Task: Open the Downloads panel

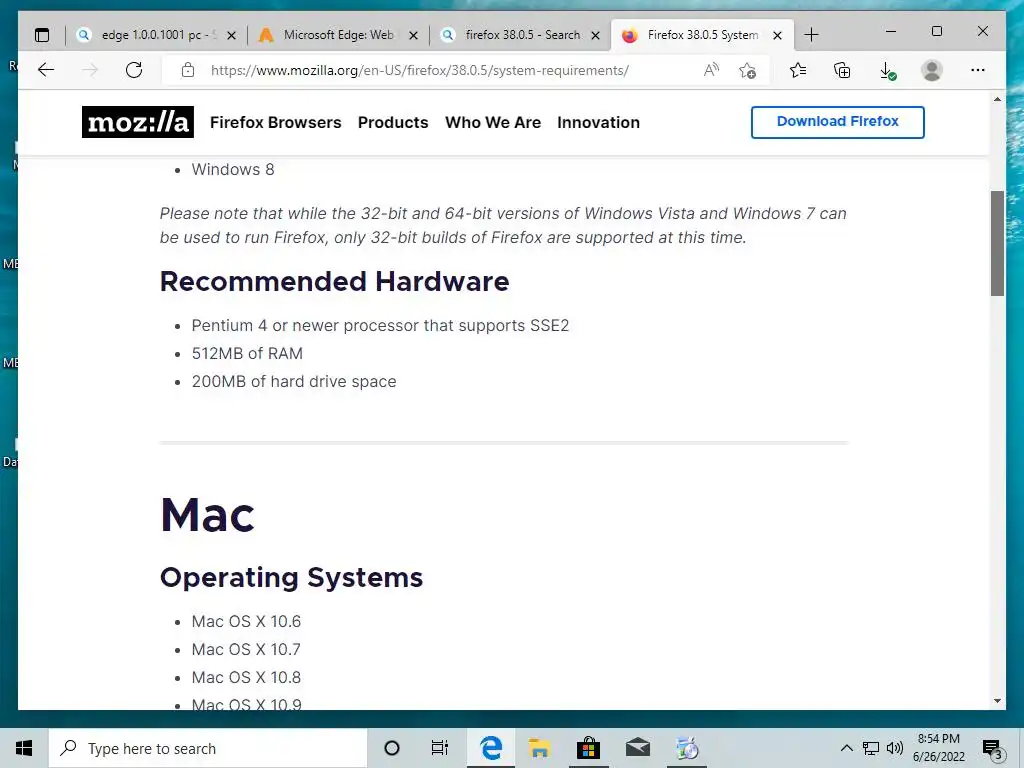Action: tap(887, 71)
